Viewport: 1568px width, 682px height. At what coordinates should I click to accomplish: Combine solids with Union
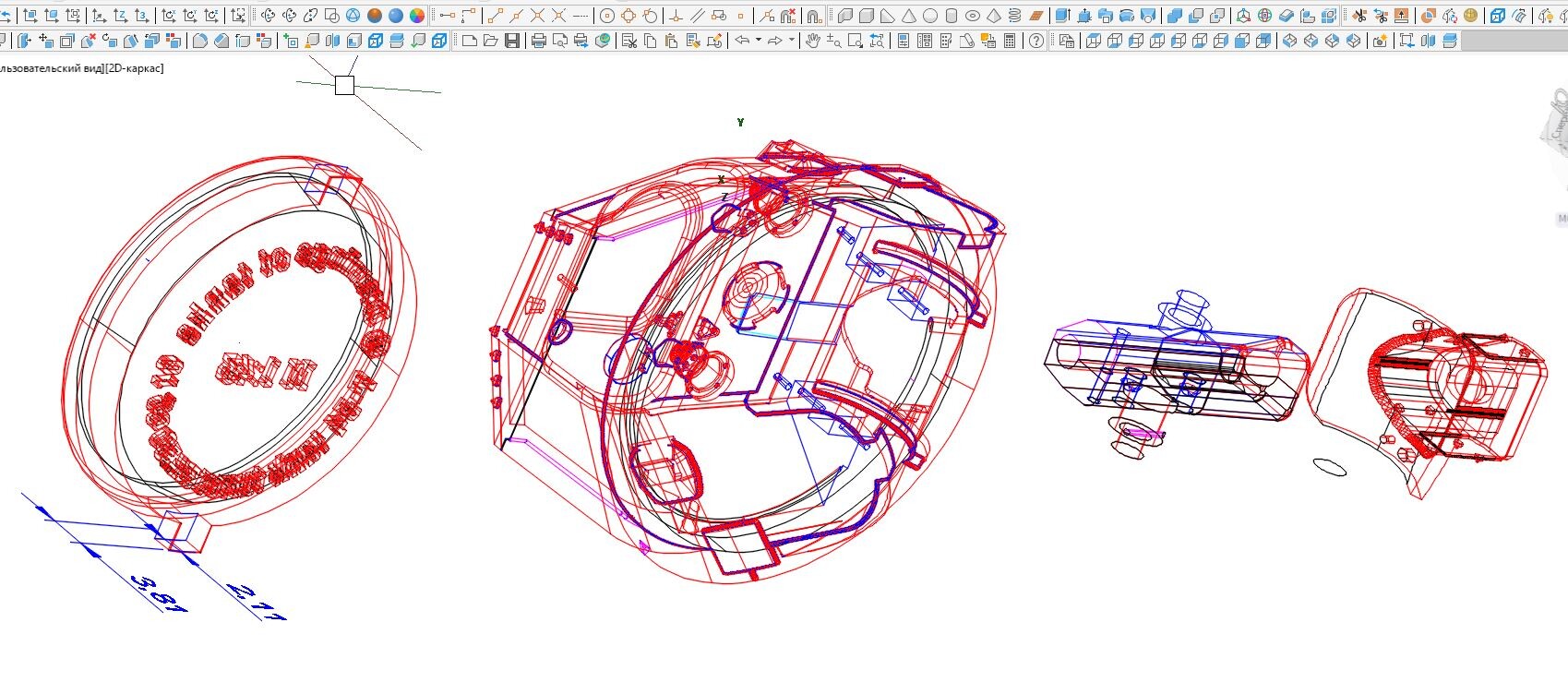pos(1174,16)
